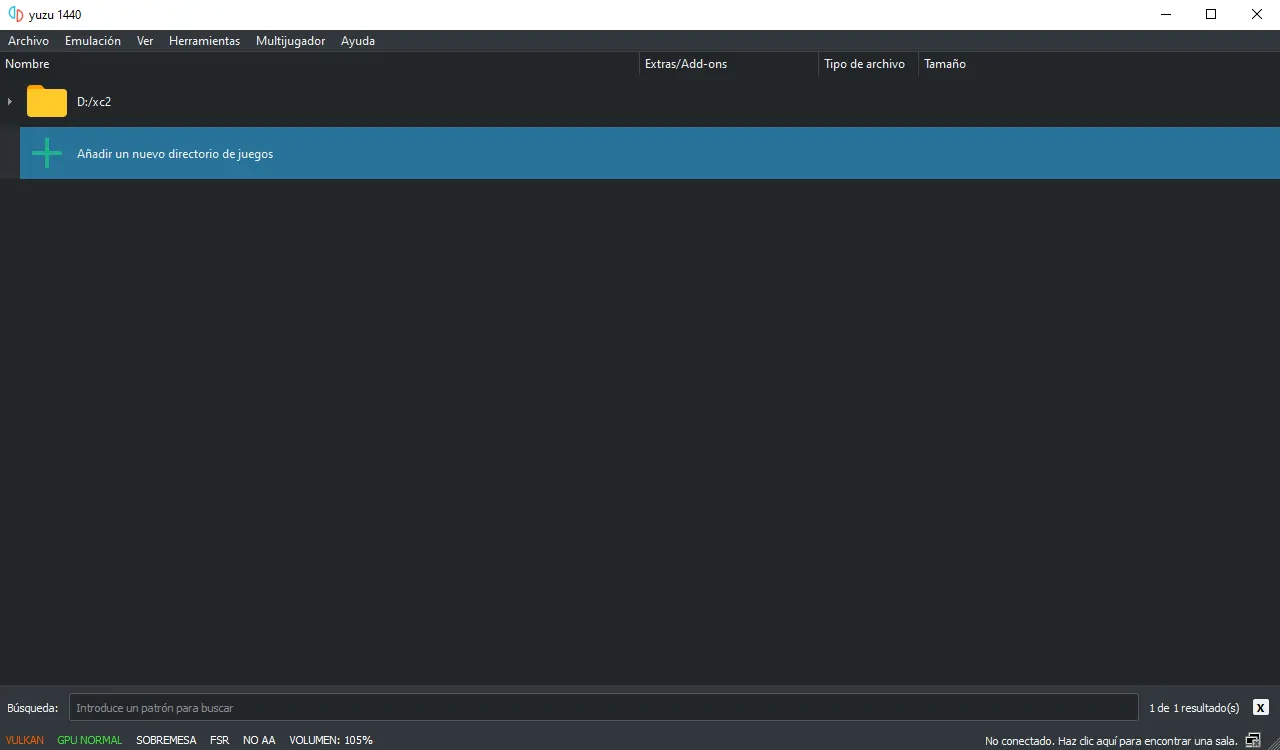
Task: Toggle GPU NORMAL accuracy setting
Action: 89,740
